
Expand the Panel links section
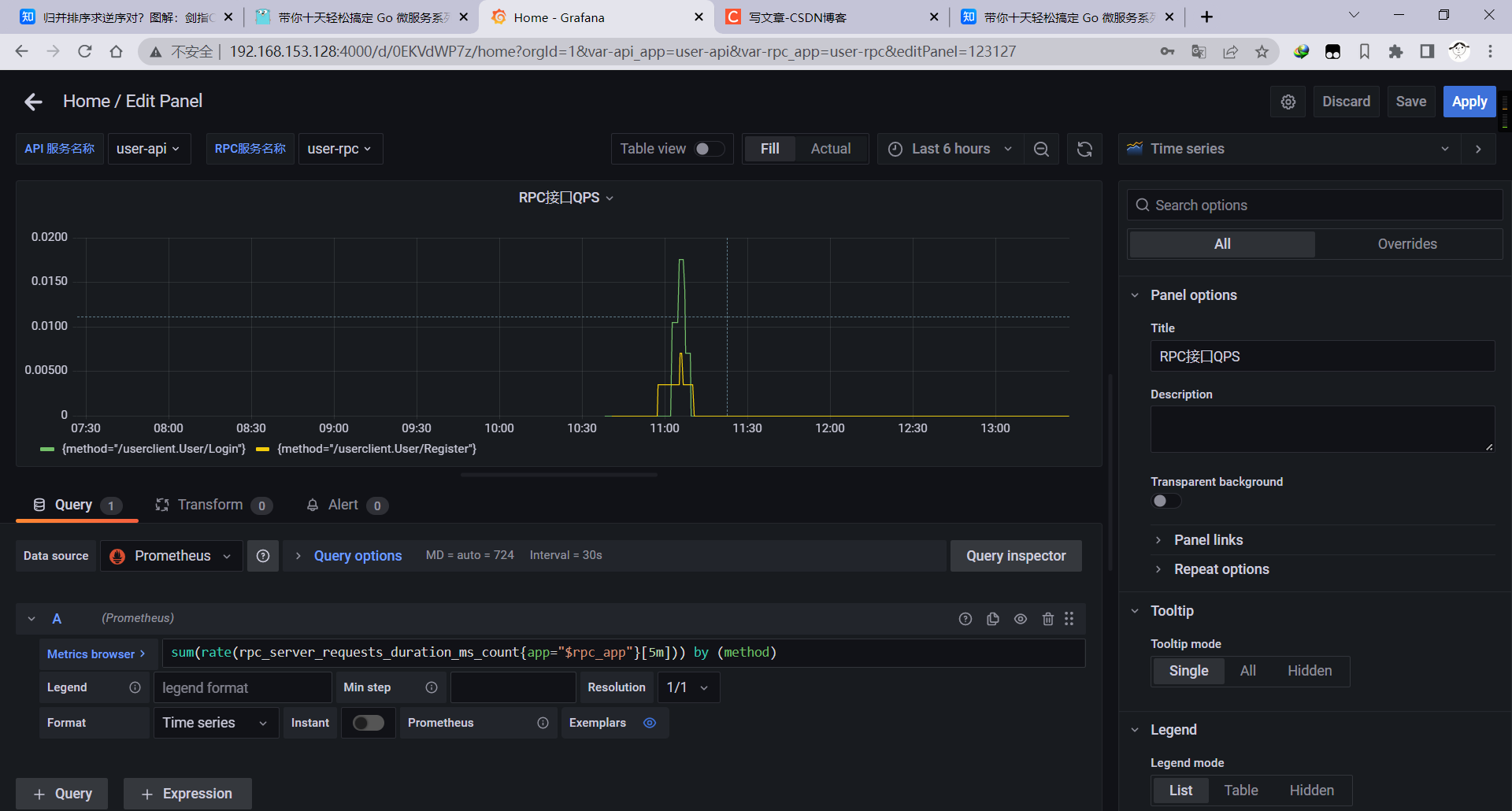pyautogui.click(x=1208, y=540)
